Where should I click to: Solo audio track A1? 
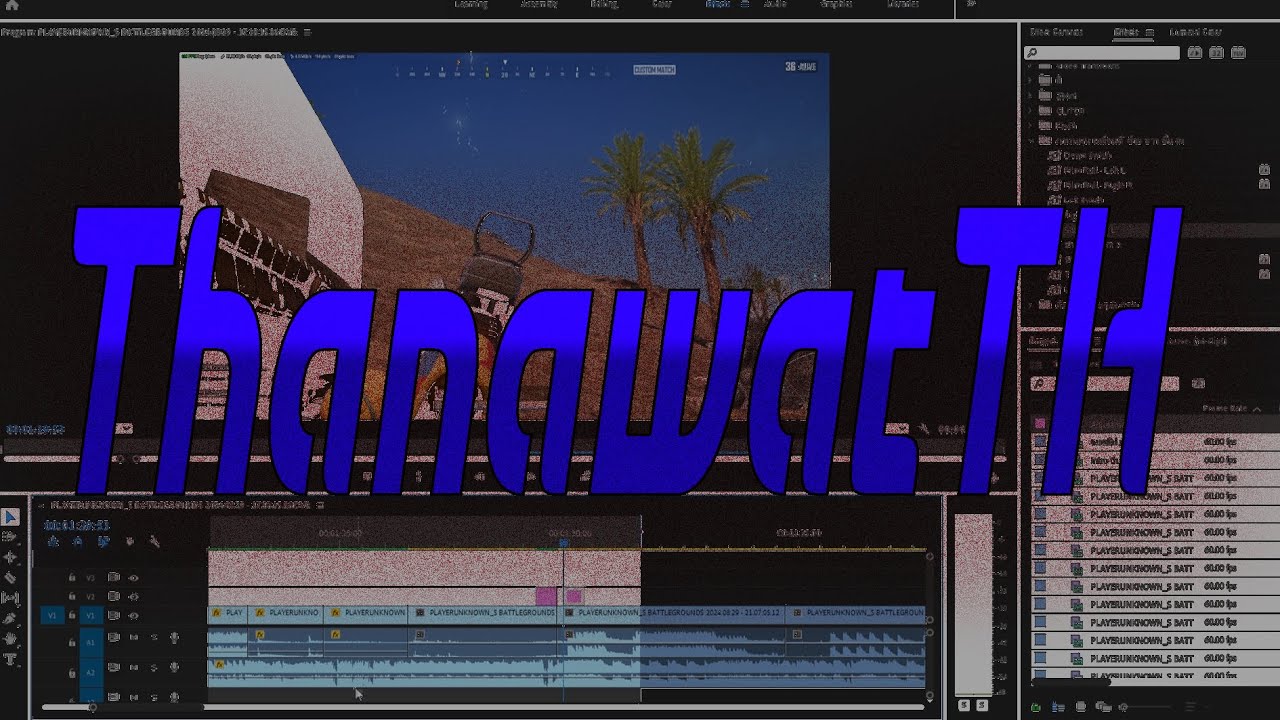(154, 637)
